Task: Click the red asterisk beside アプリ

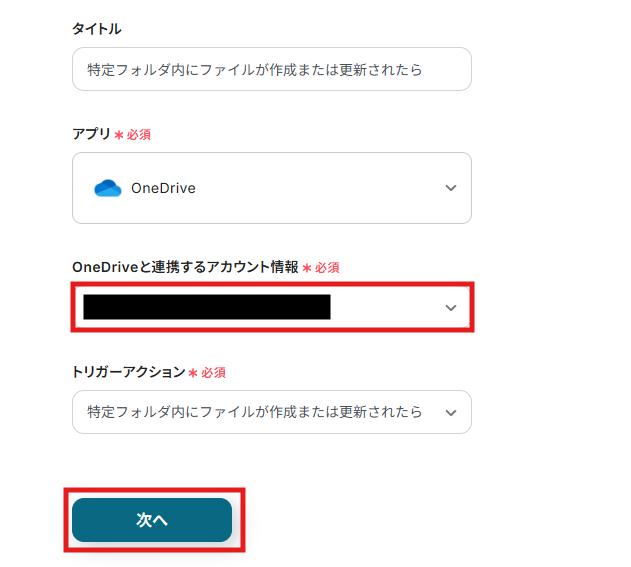Action: click(118, 135)
